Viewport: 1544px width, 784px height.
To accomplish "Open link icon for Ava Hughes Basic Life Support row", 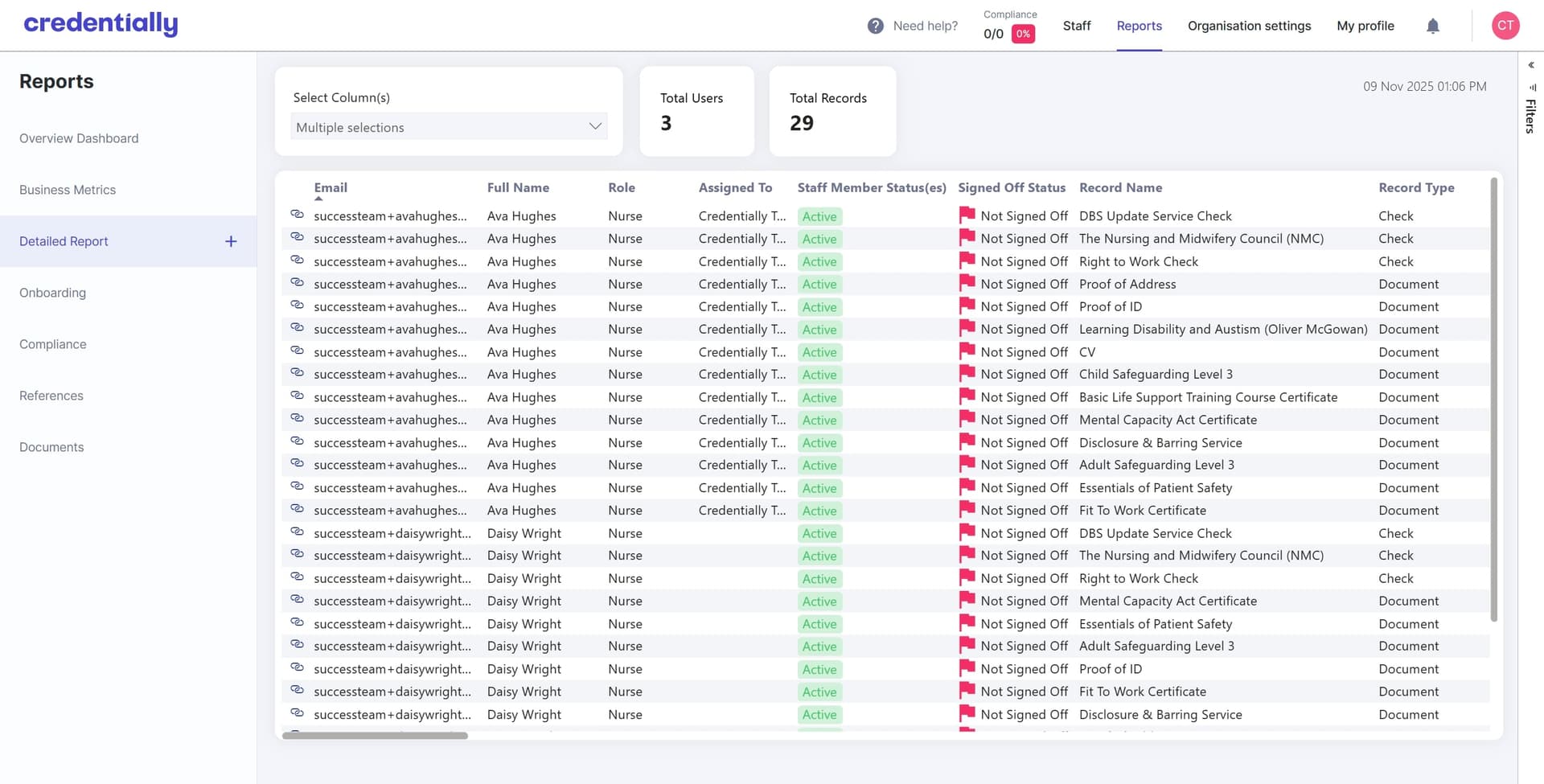I will (297, 396).
